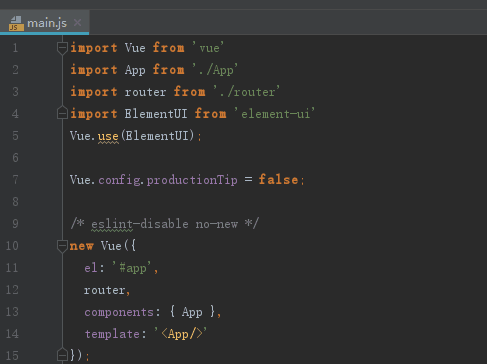Click the './router' import path string
This screenshot has width=487, height=364.
click(x=247, y=92)
